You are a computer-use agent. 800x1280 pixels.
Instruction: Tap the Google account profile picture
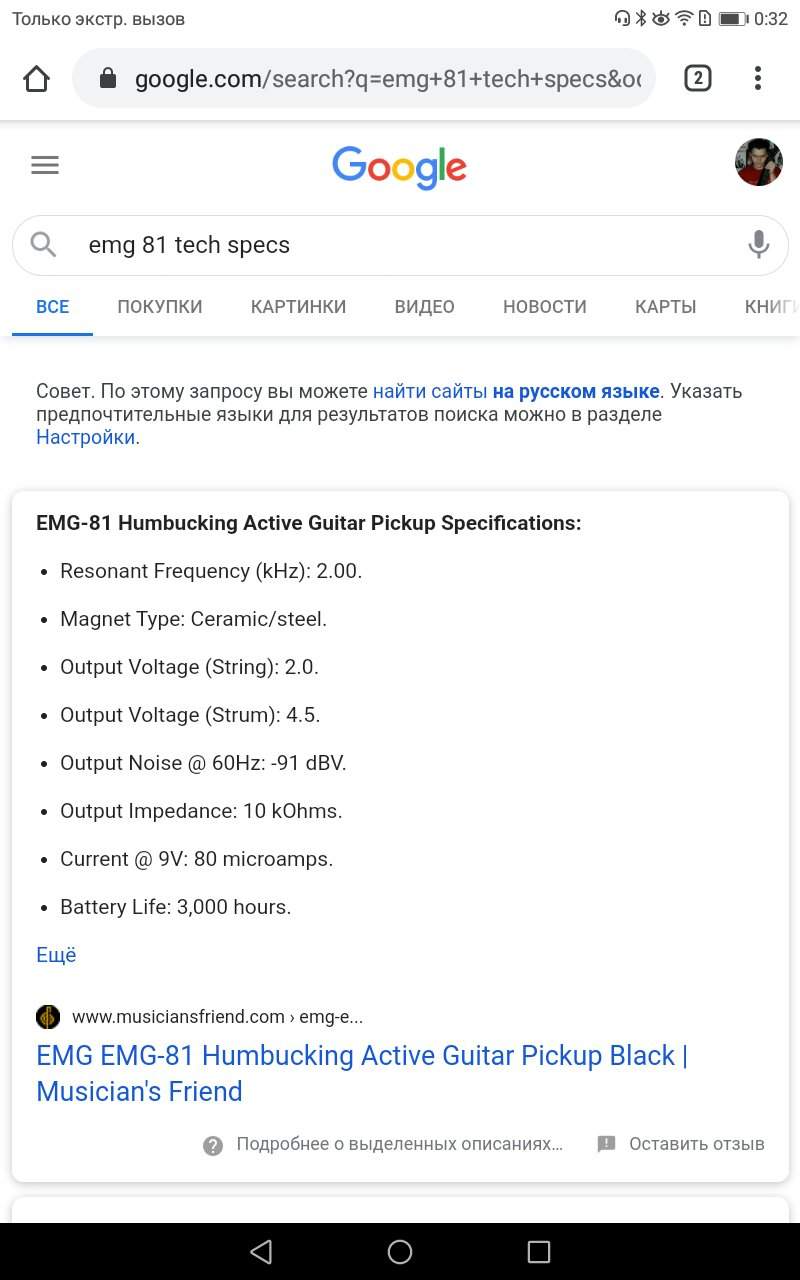(758, 162)
